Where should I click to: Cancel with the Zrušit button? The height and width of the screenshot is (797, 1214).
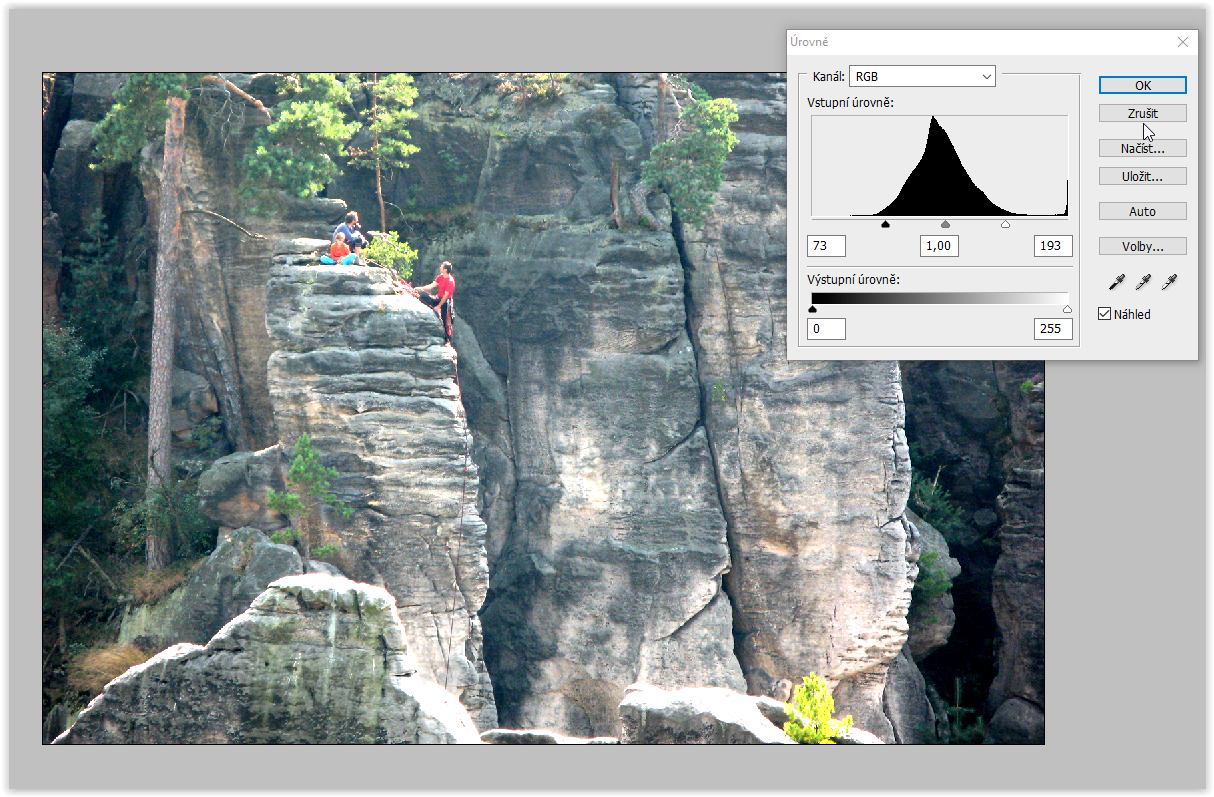[x=1142, y=113]
